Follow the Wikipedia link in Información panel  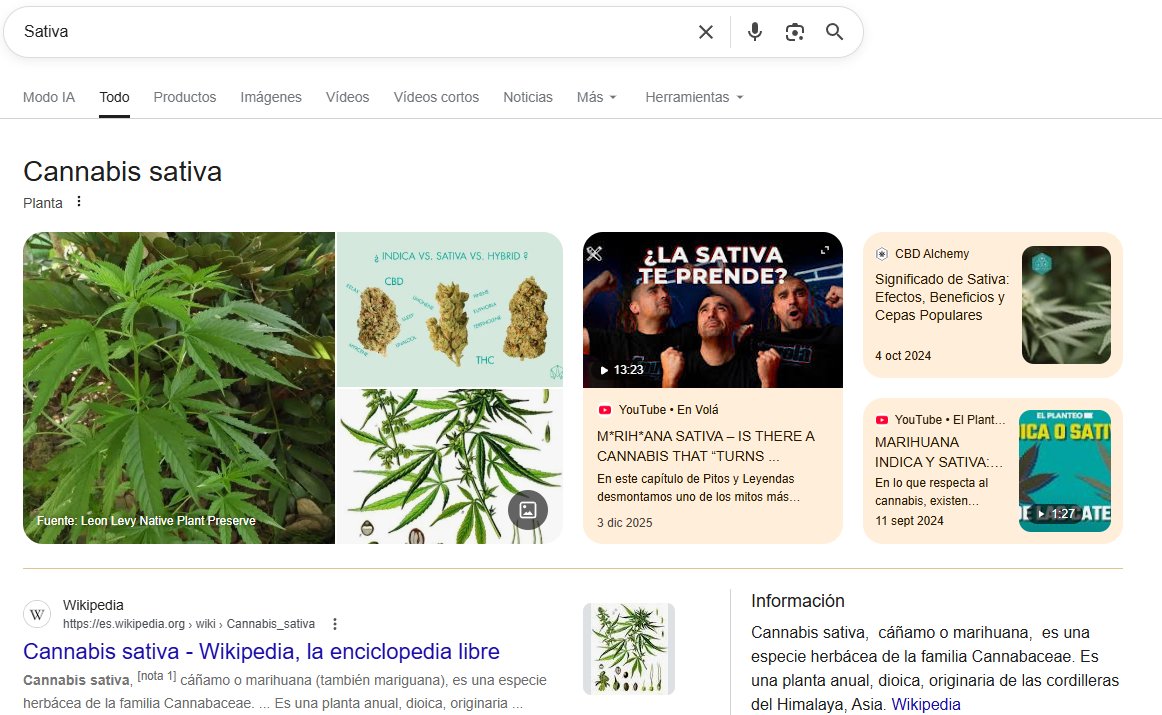(x=926, y=704)
